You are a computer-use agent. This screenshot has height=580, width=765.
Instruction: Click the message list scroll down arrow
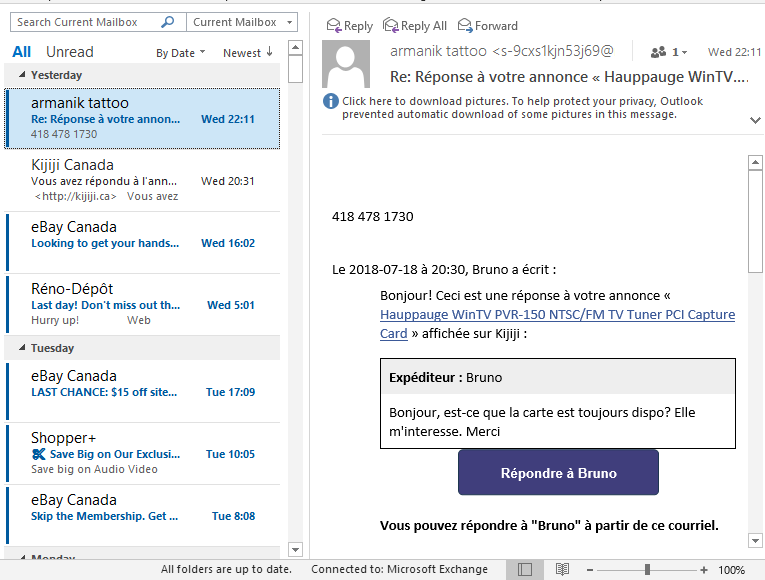[x=295, y=549]
